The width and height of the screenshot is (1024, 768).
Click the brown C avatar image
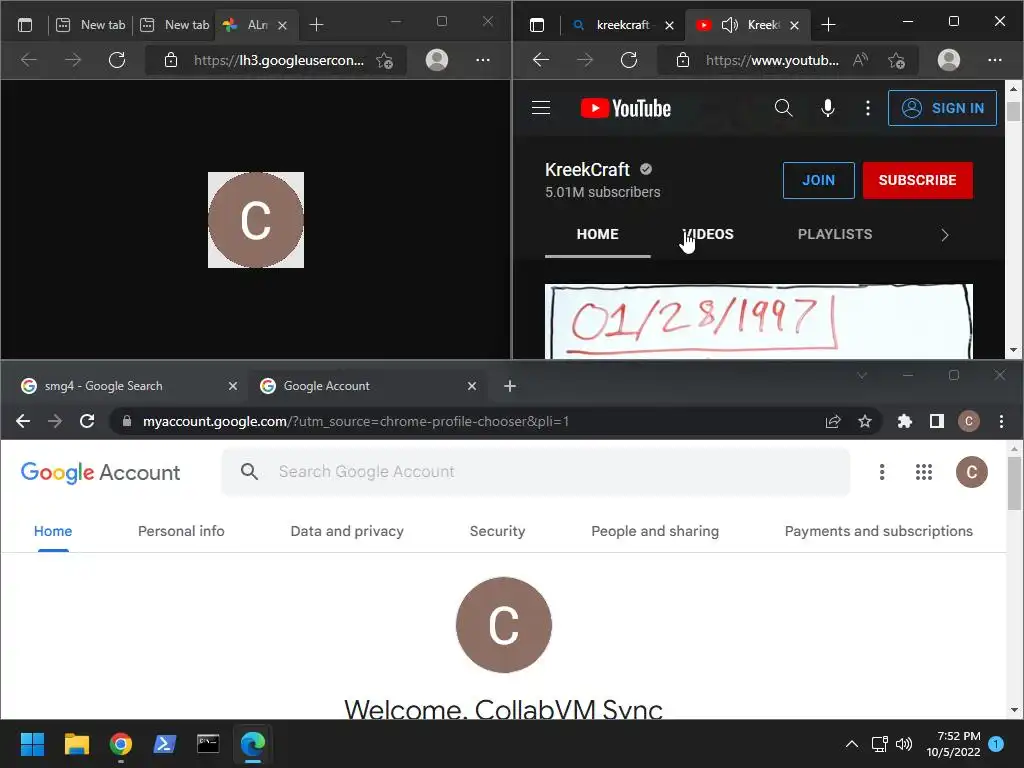pyautogui.click(x=255, y=220)
